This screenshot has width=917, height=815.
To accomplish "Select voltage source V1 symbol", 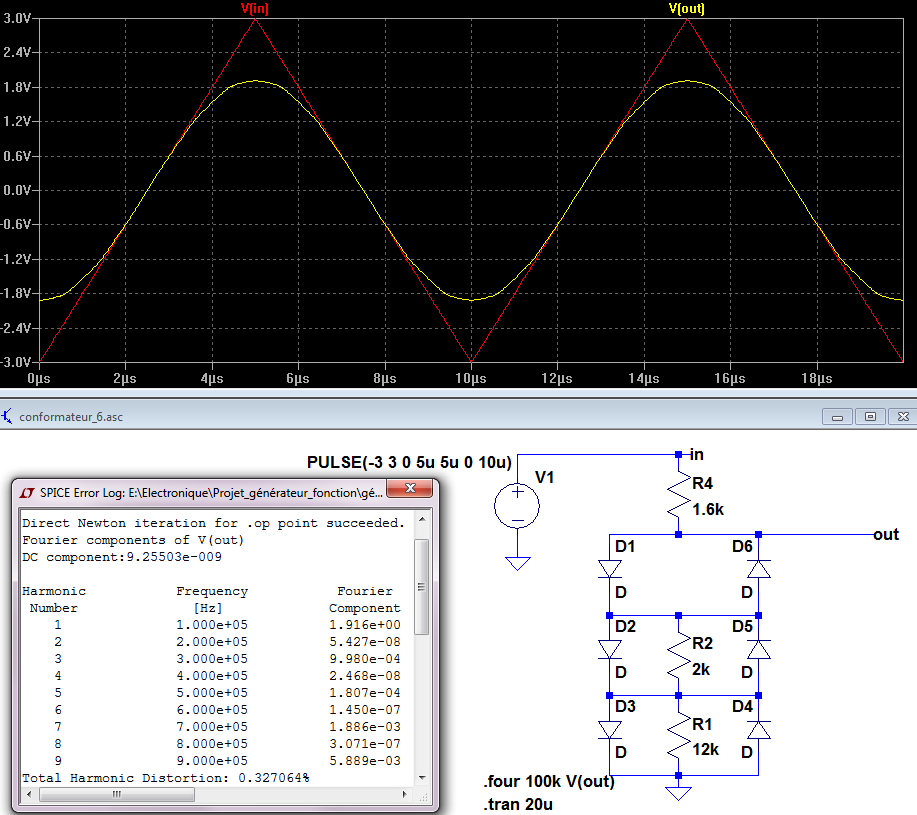I will tap(517, 506).
